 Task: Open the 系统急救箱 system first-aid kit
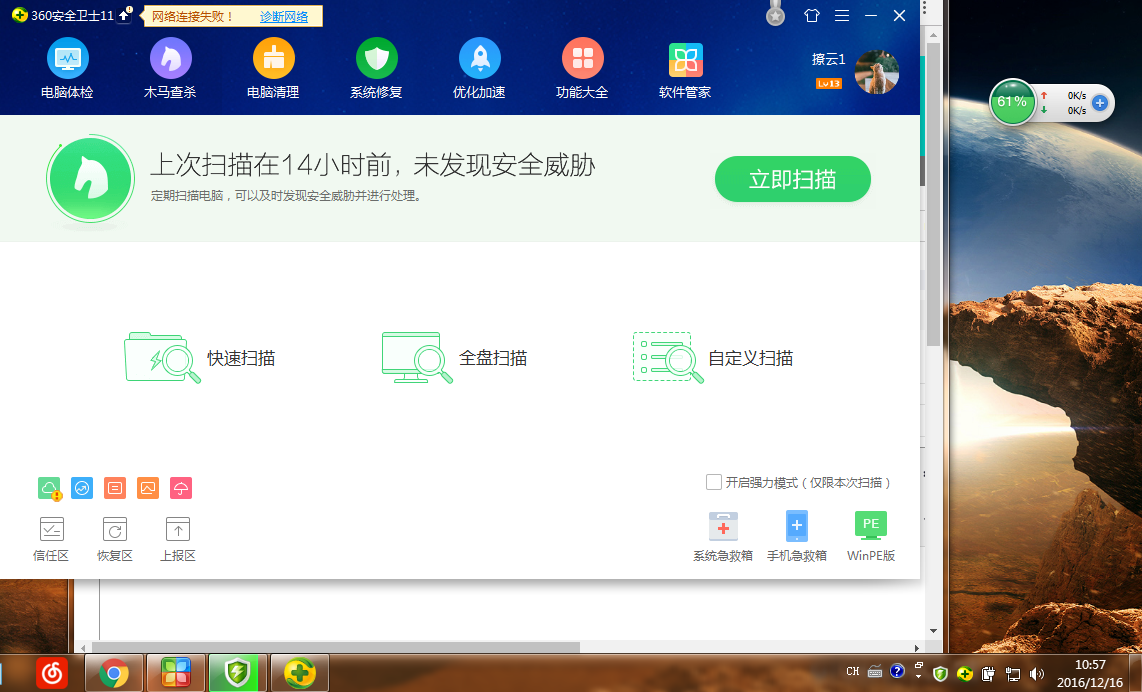tap(723, 533)
